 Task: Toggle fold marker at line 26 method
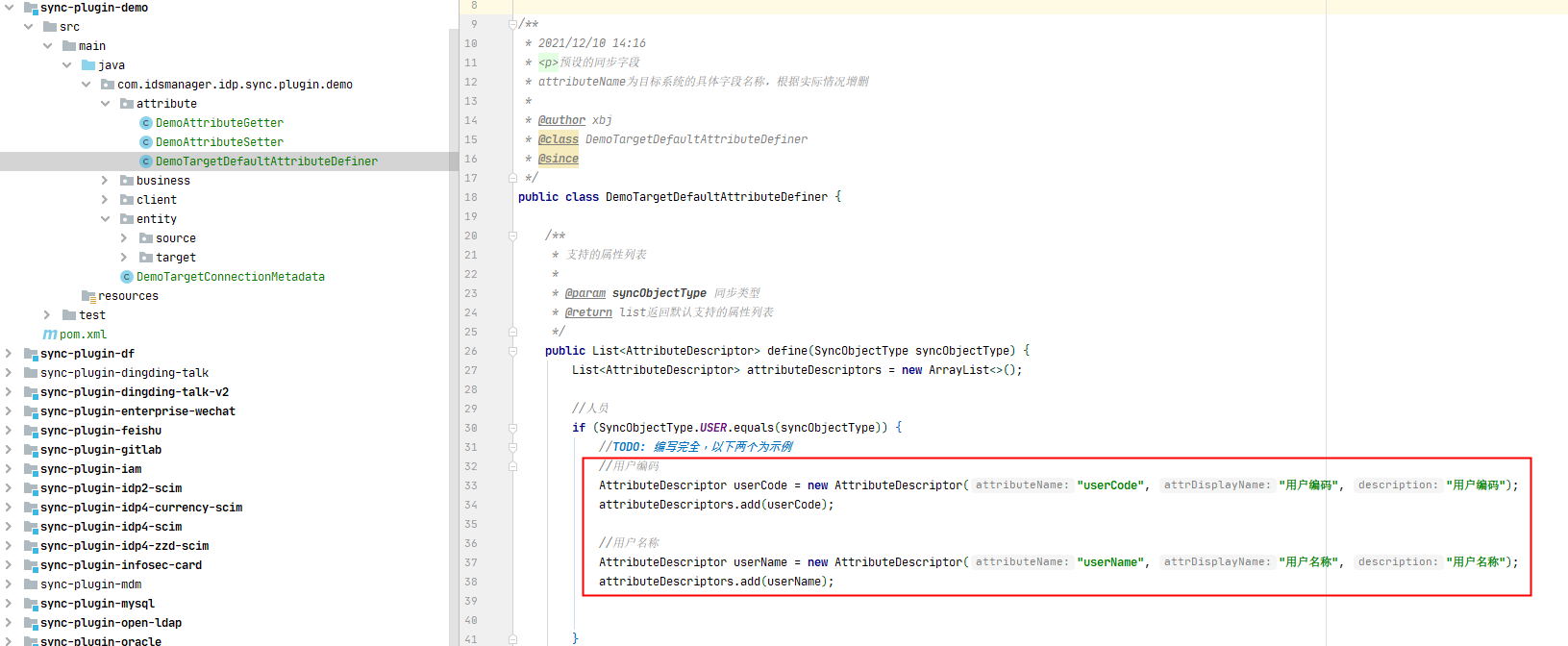[513, 351]
